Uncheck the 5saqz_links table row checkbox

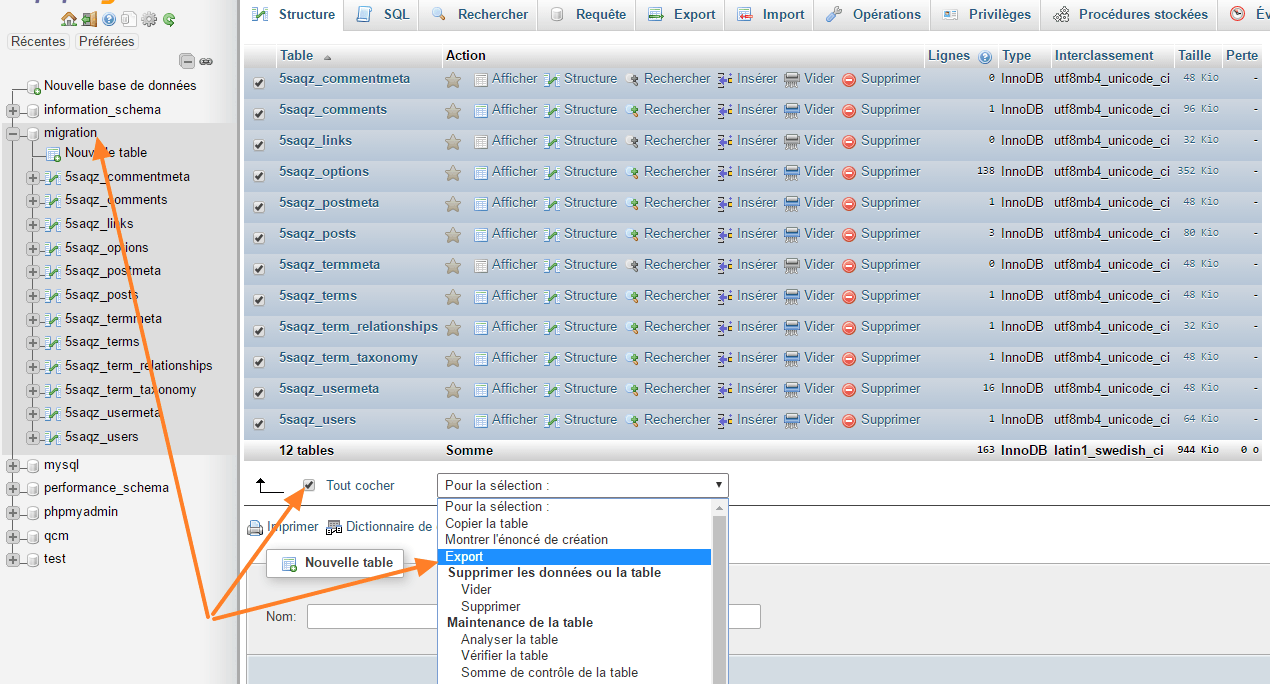tap(259, 140)
